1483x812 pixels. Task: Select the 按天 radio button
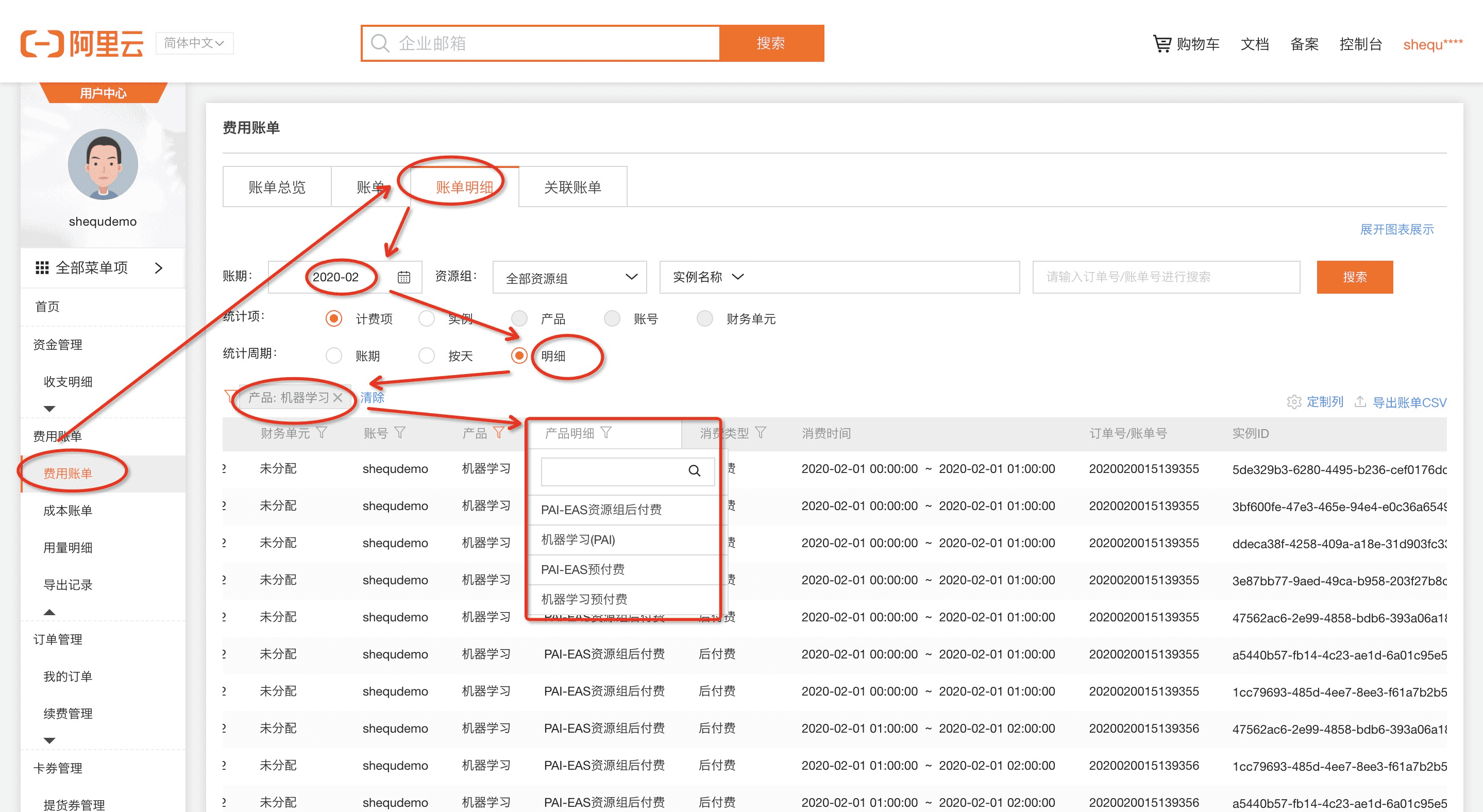coord(427,356)
